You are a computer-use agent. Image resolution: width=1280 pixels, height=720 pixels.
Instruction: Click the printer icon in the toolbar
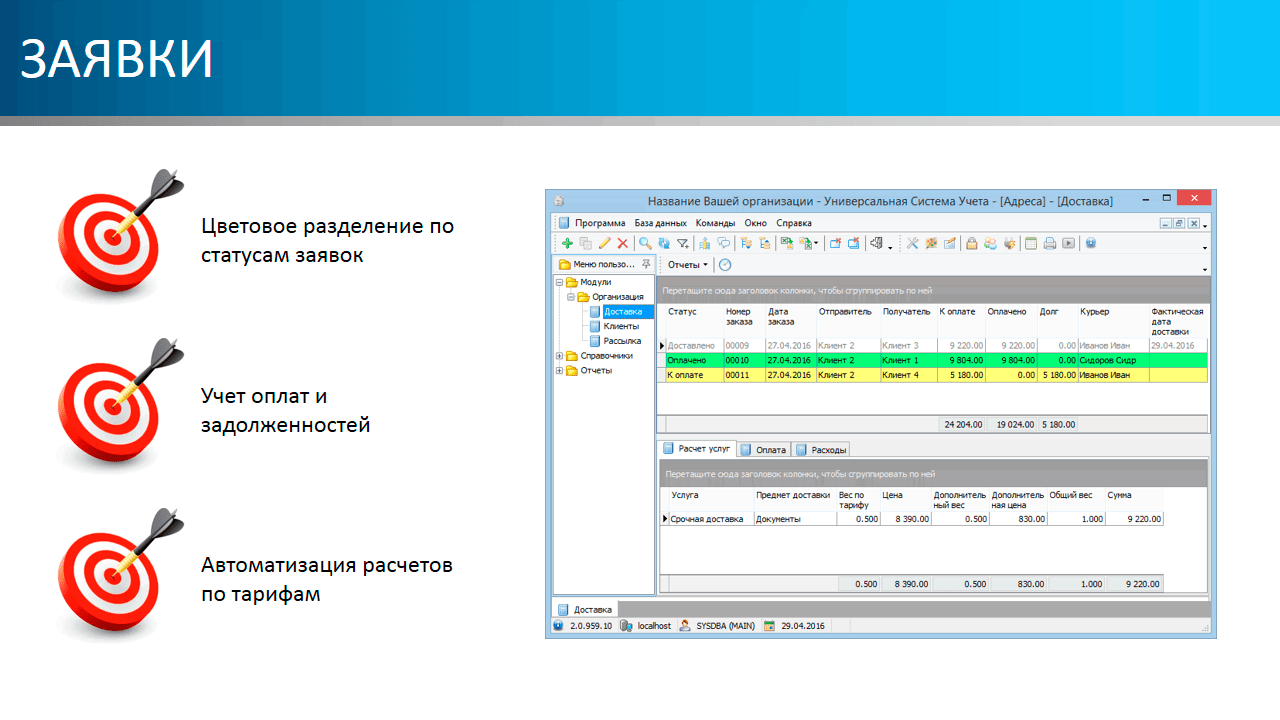coord(1049,243)
